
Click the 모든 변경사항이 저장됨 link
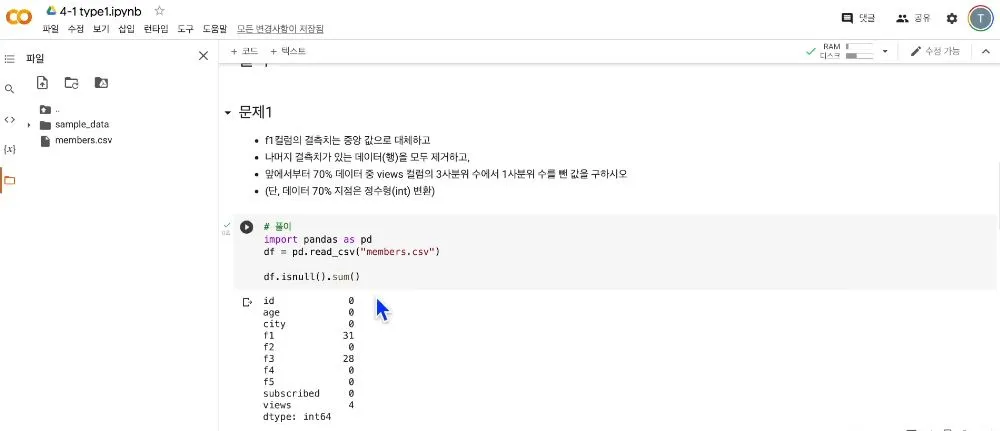pyautogui.click(x=280, y=29)
